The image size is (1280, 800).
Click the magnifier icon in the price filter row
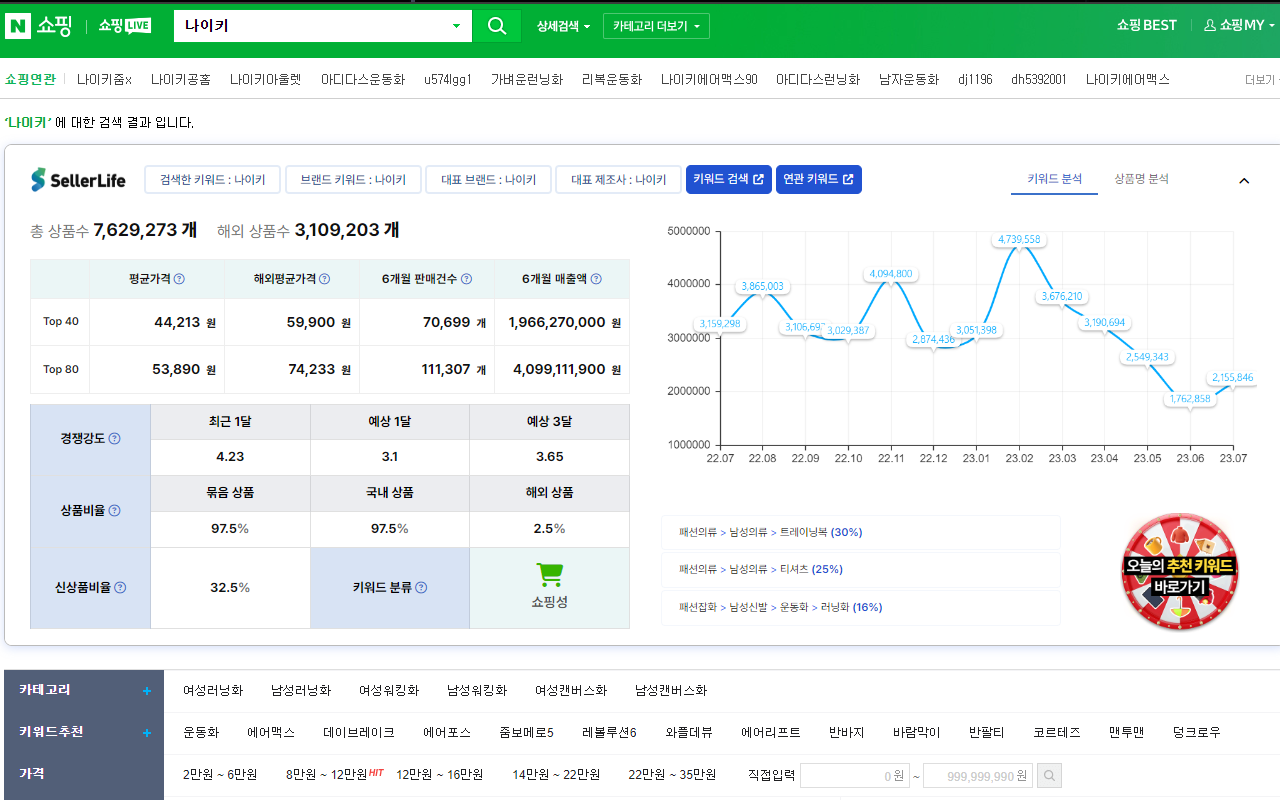(x=1047, y=775)
